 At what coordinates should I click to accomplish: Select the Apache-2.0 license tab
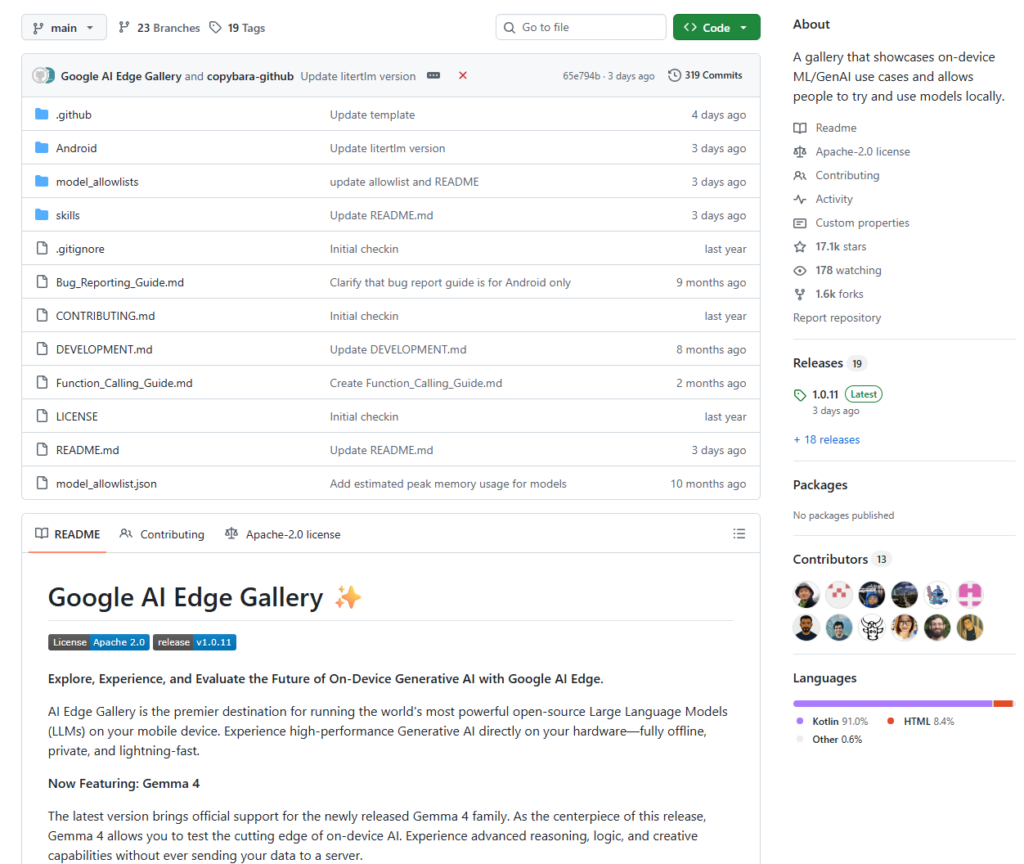click(x=283, y=535)
